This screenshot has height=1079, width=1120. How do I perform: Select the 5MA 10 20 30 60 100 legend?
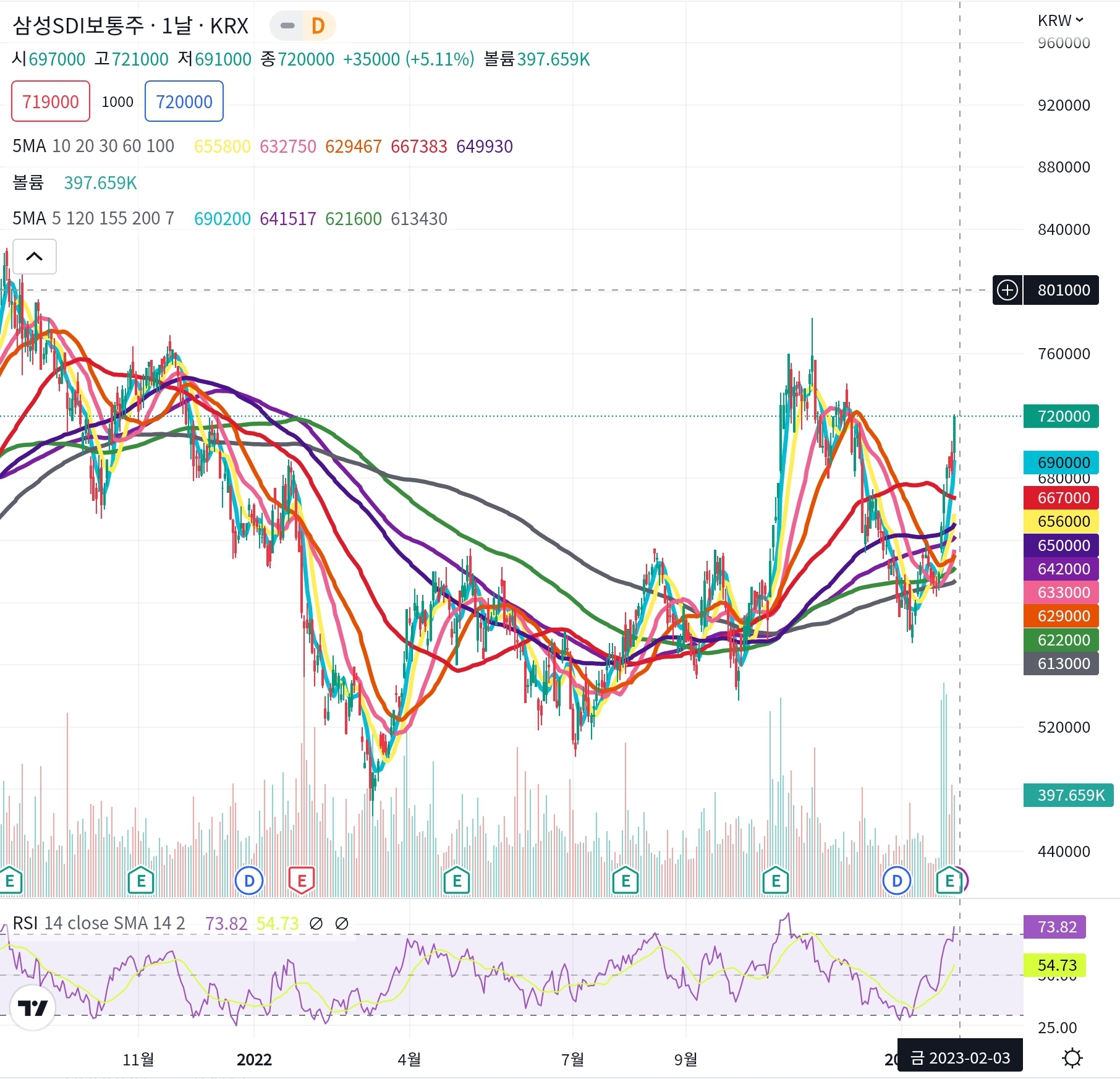[x=93, y=147]
